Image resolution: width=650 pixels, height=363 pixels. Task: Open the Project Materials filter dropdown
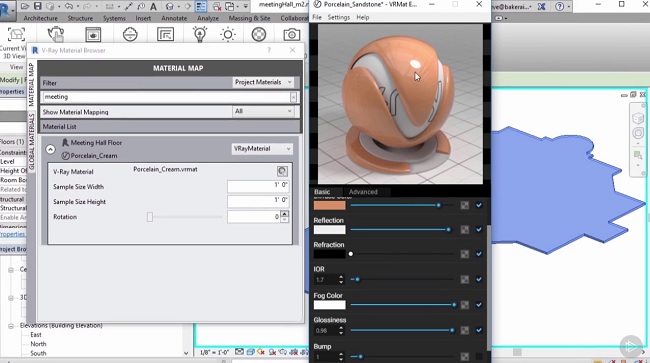[263, 82]
